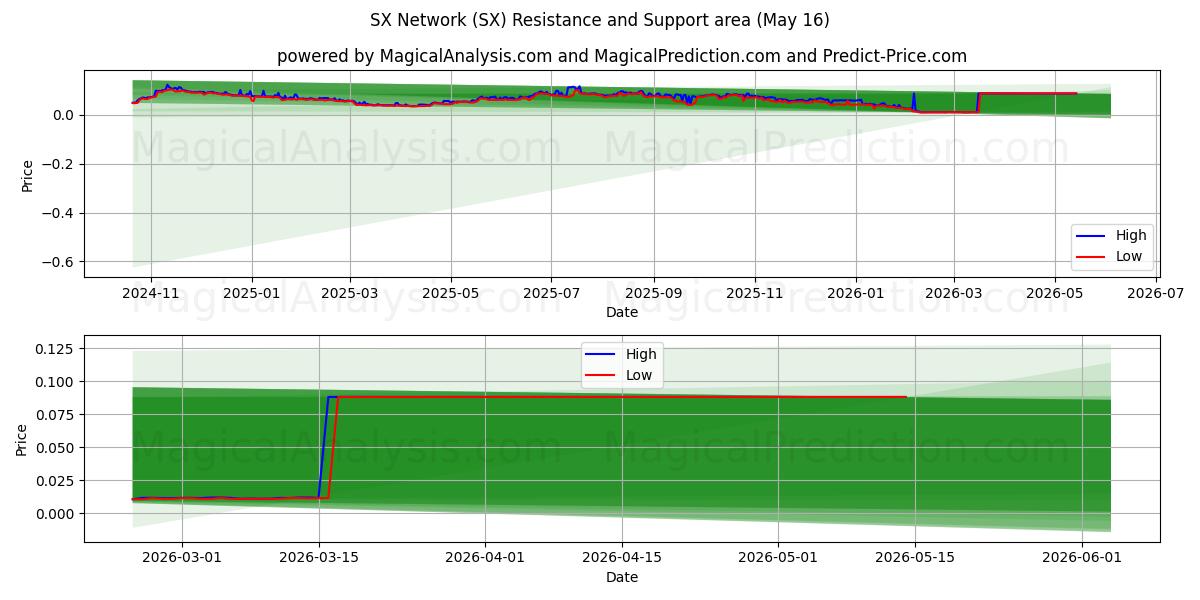Click the 'Price' axis label of bottom chart
The image size is (1200, 600).
21,440
